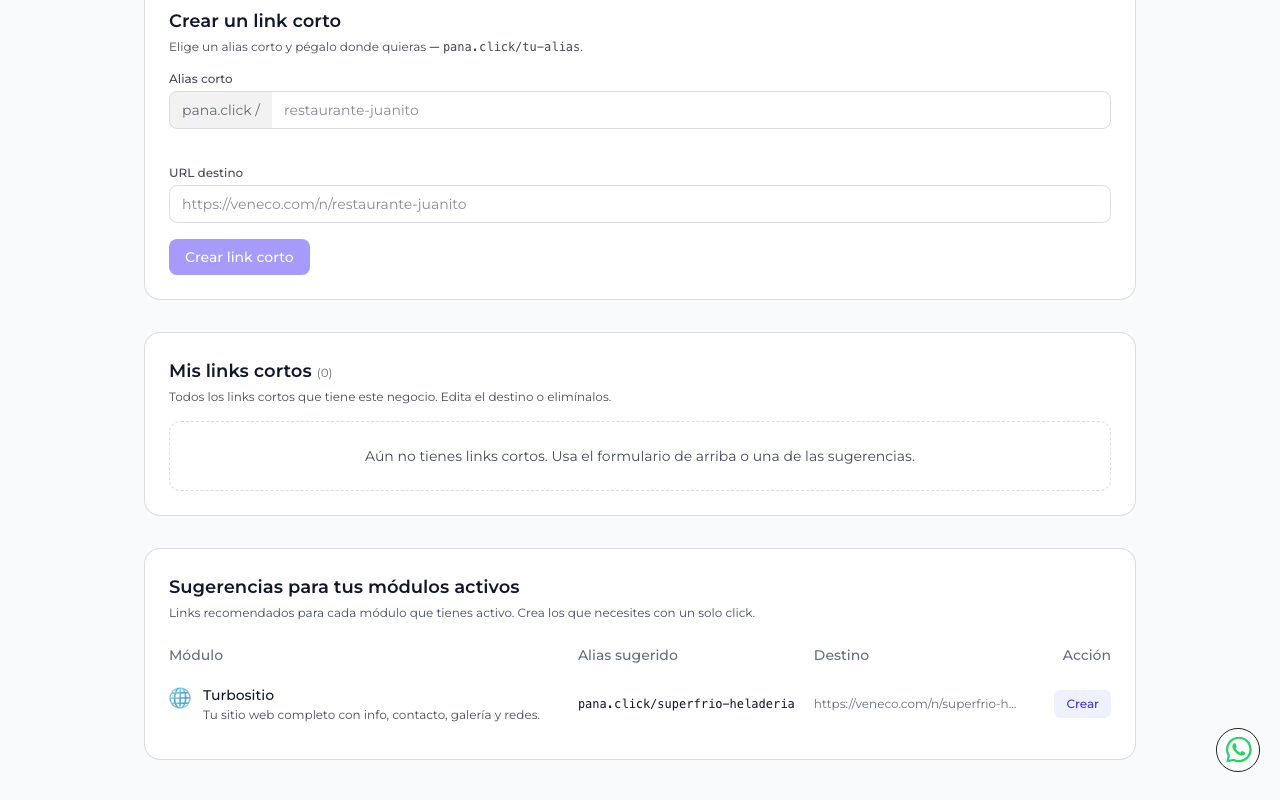1280x800 pixels.
Task: Click the Turbositio globe icon
Action: [180, 698]
